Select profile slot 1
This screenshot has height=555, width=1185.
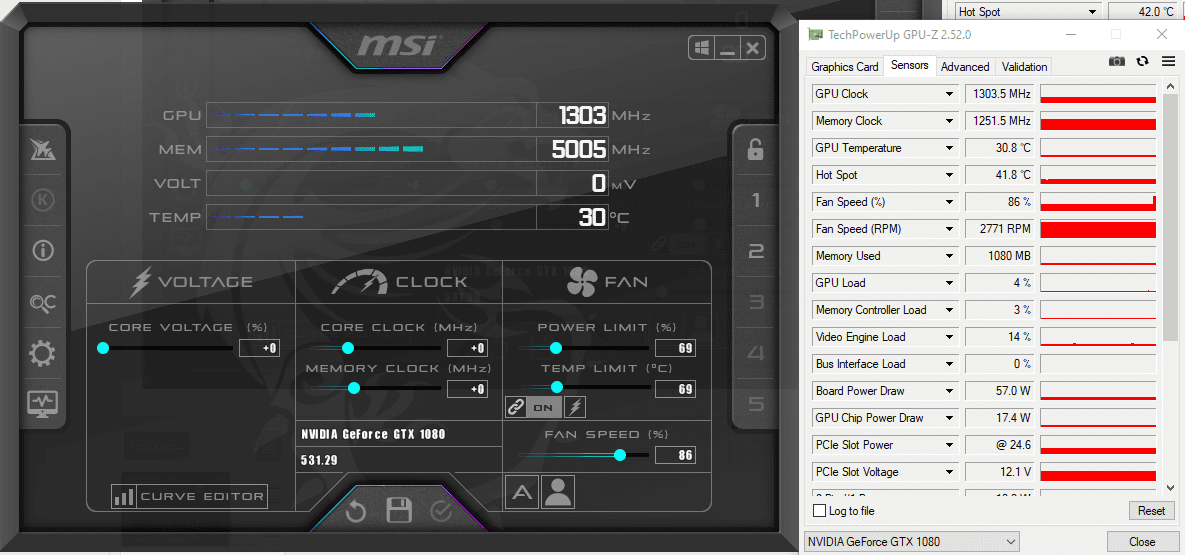[755, 201]
